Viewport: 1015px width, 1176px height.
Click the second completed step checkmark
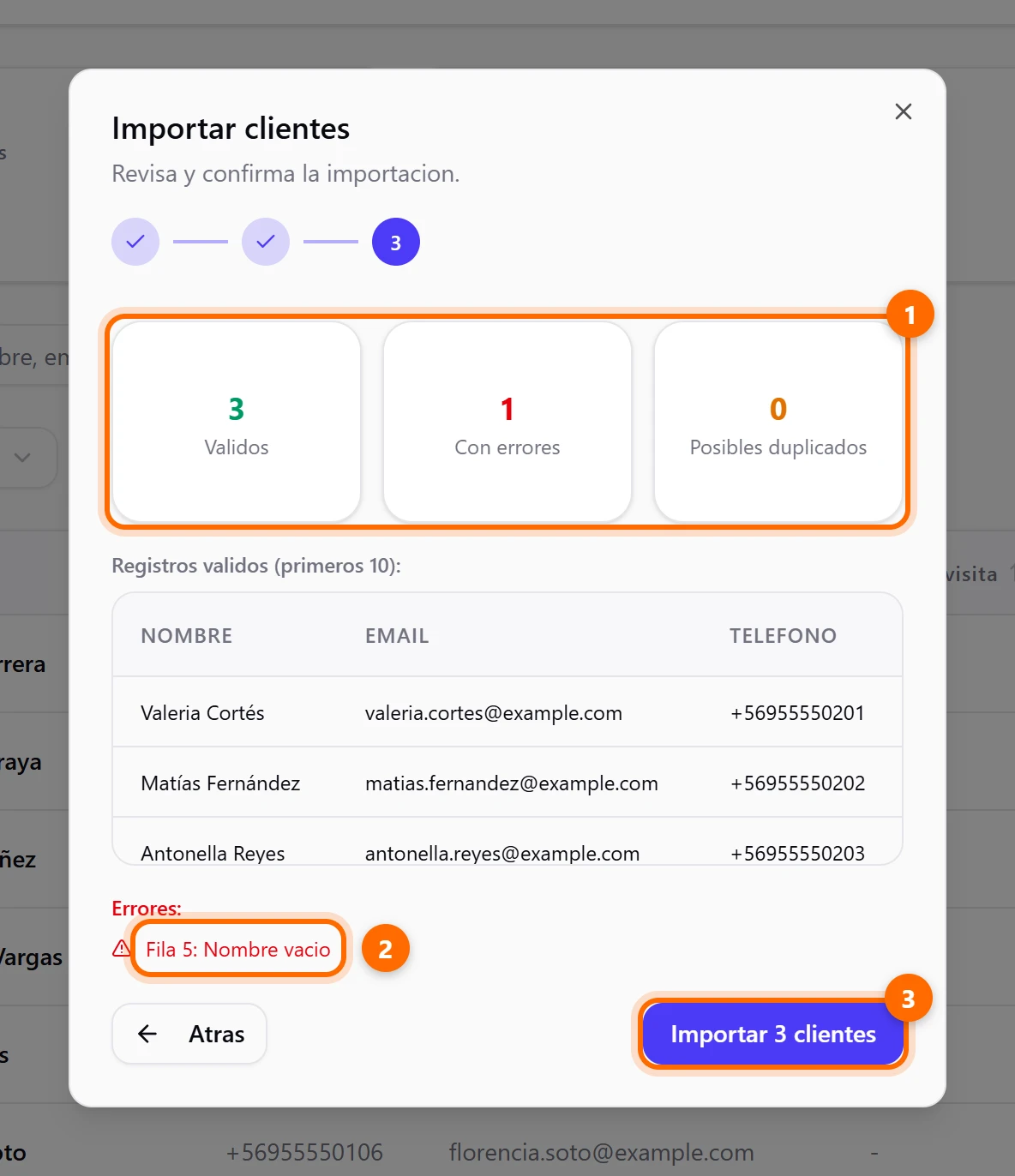click(266, 242)
